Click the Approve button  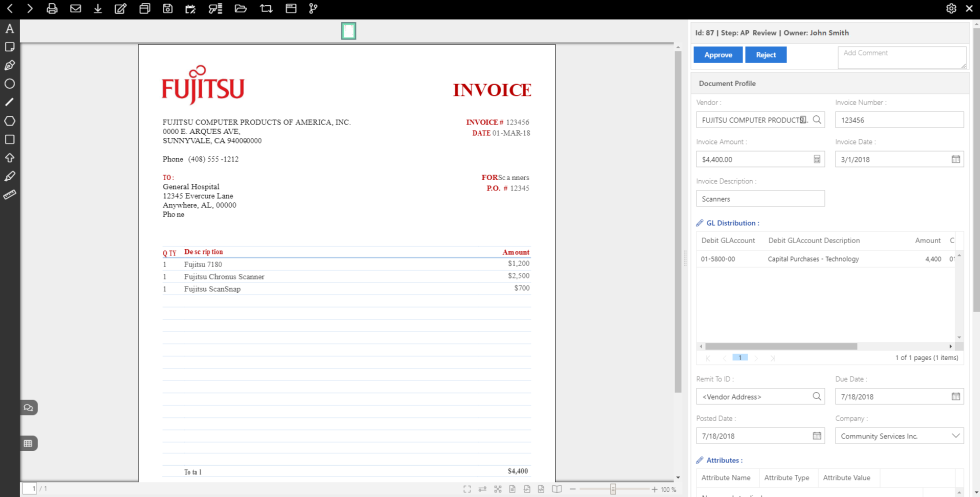718,55
